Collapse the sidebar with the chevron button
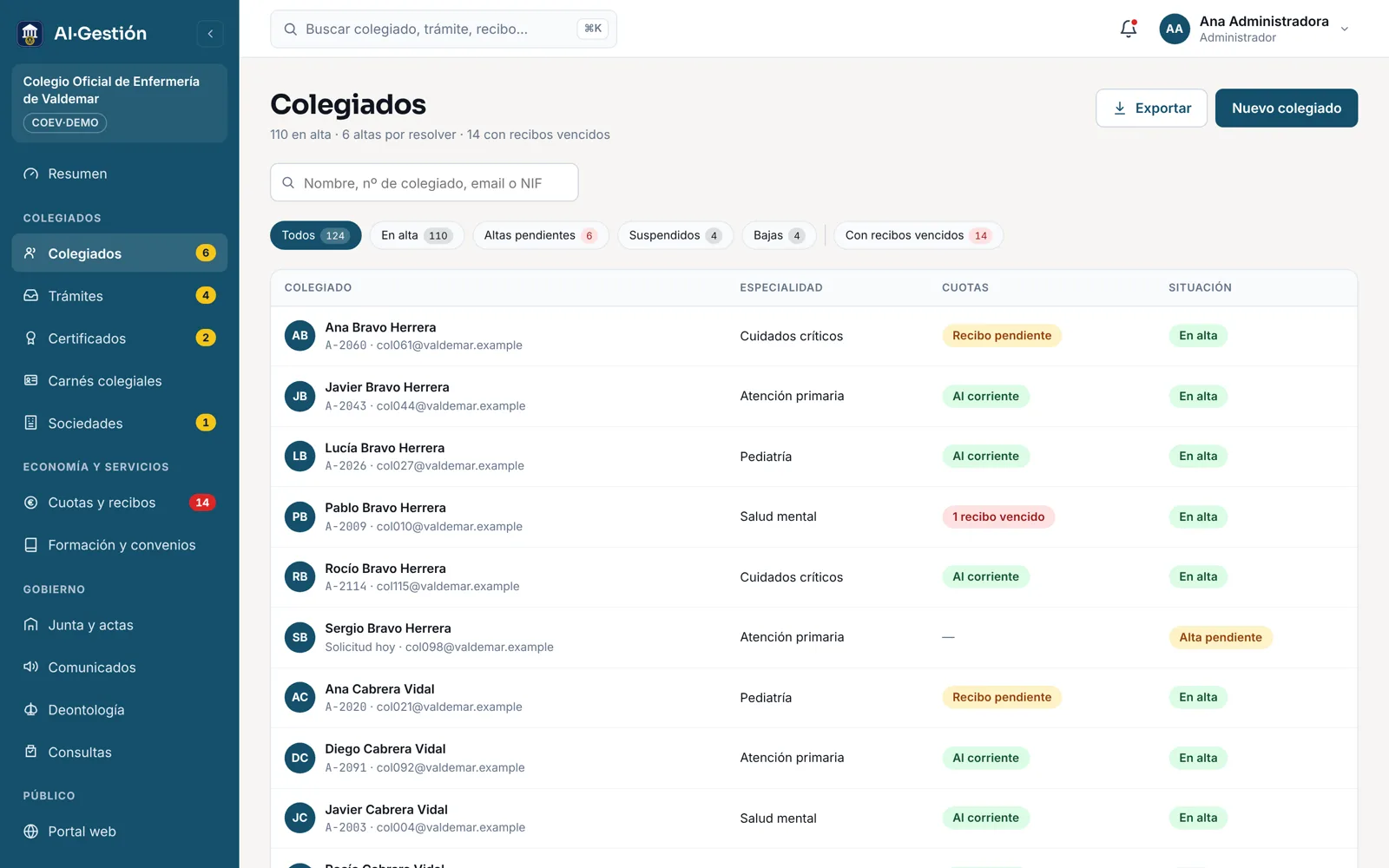This screenshot has height=868, width=1389. tap(210, 34)
